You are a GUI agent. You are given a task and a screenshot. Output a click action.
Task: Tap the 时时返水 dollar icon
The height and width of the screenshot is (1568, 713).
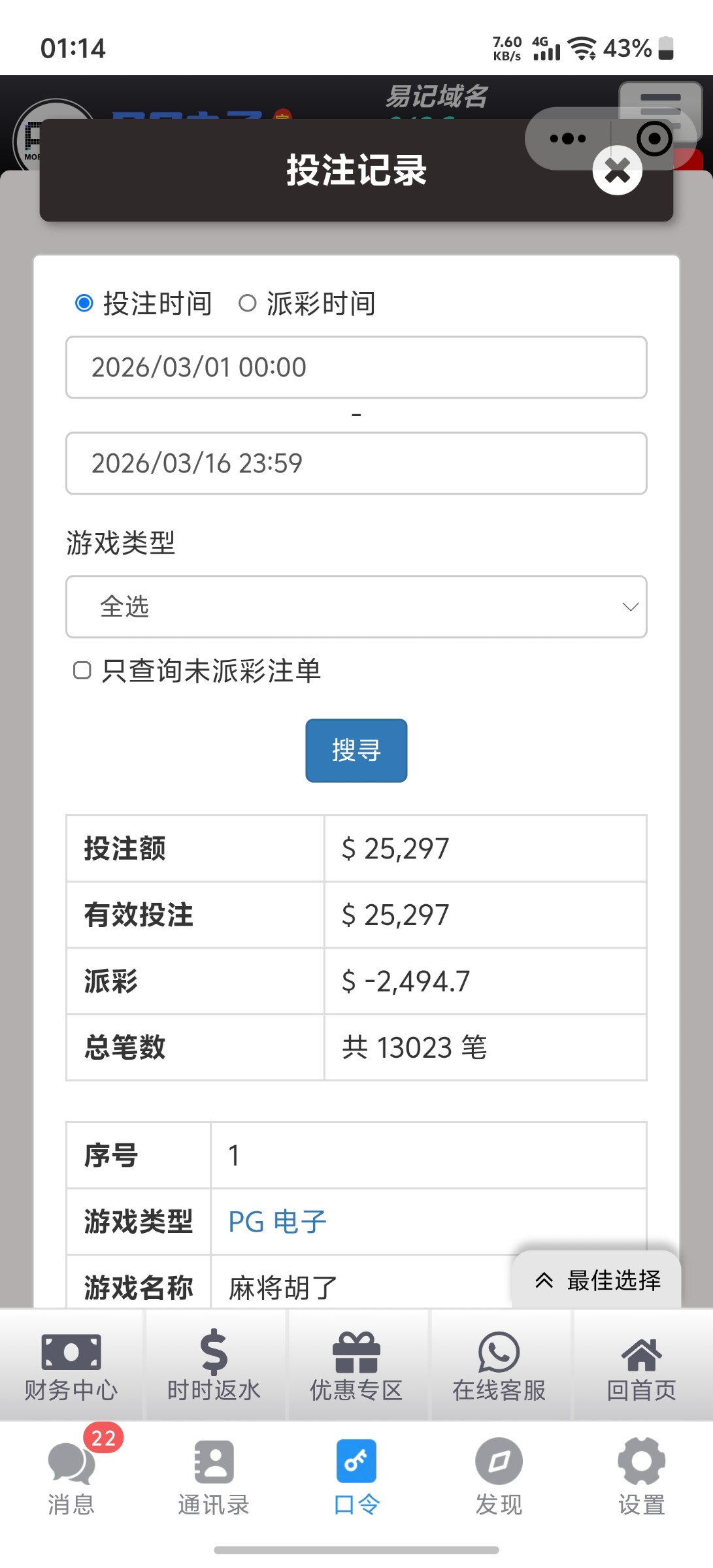click(x=214, y=1365)
